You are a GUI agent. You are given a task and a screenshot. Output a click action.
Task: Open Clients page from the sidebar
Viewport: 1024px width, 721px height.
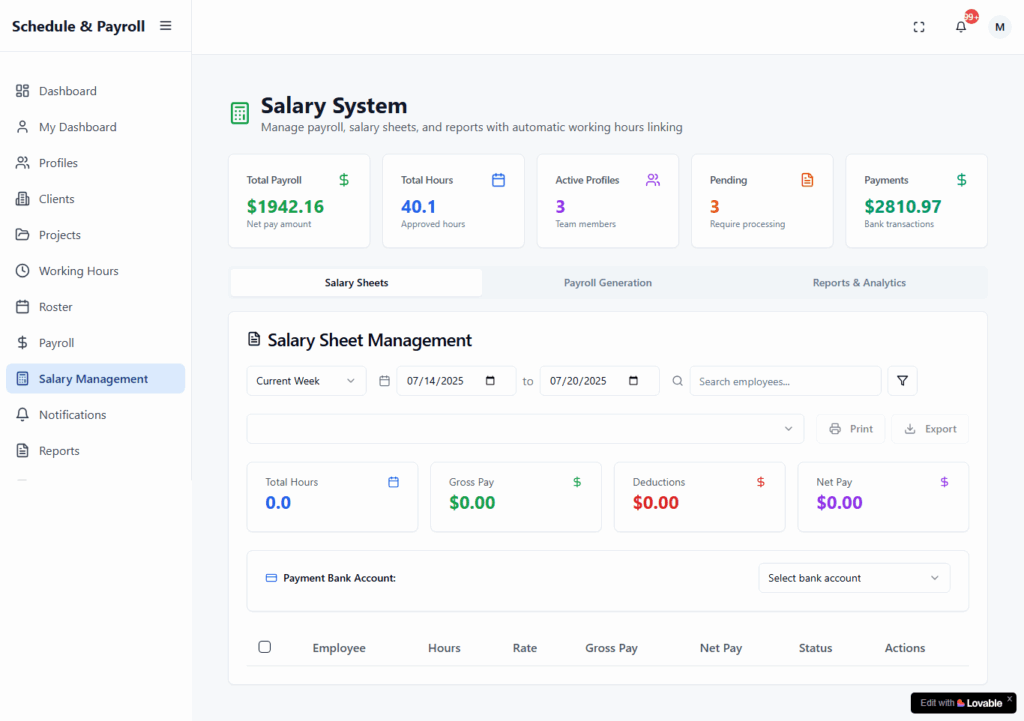pyautogui.click(x=56, y=199)
